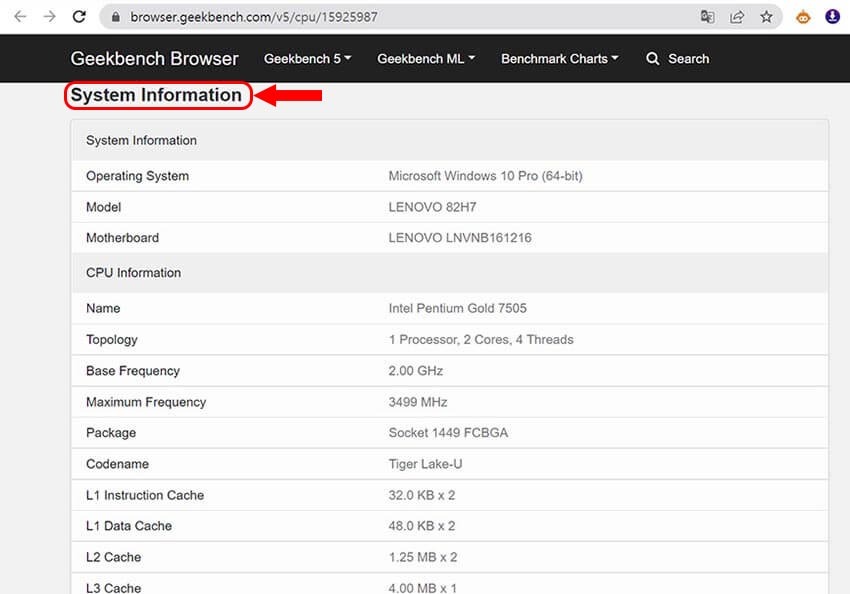The width and height of the screenshot is (850, 594).
Task: Select the 48.0 KB x 2 value
Action: 422,526
